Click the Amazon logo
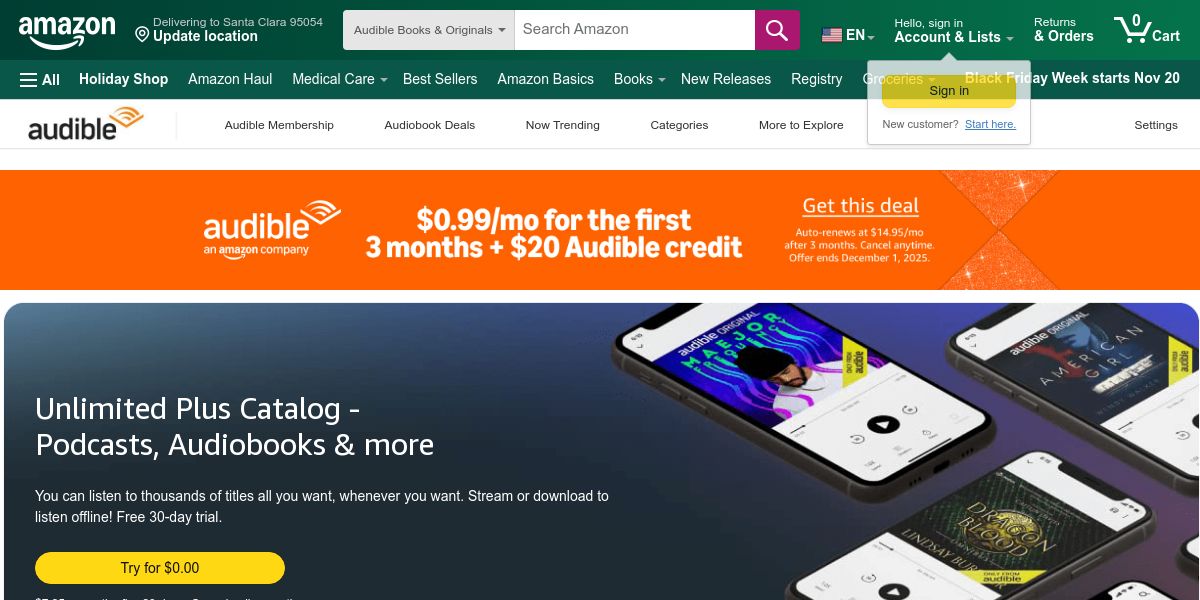This screenshot has width=1200, height=600. pos(67,31)
